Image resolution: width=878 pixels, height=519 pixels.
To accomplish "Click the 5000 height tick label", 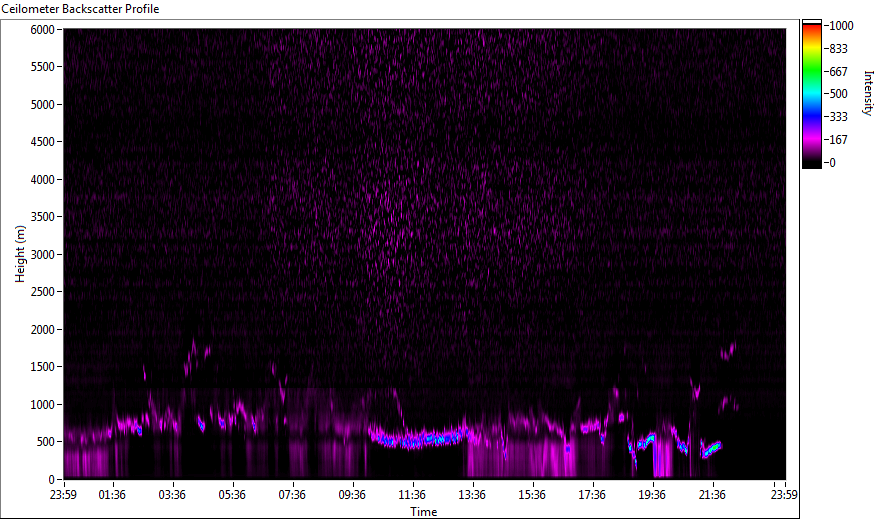I will [x=43, y=105].
